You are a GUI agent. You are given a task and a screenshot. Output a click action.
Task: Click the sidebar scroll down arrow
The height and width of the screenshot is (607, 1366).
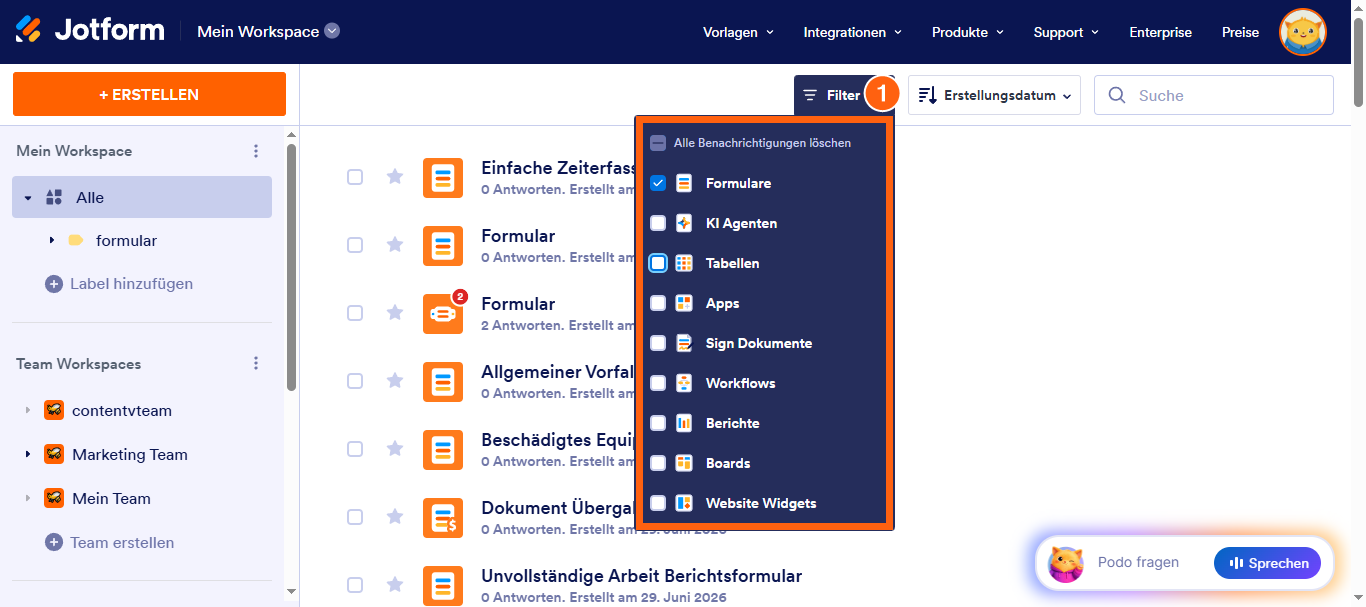click(x=291, y=592)
